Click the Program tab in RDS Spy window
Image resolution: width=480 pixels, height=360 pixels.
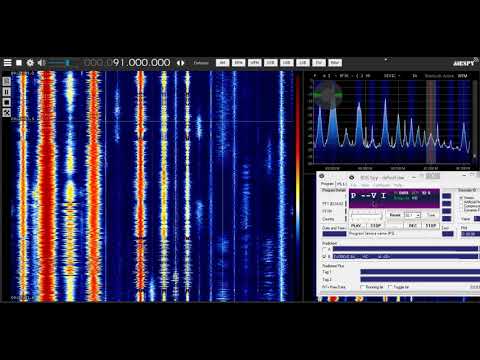click(327, 184)
